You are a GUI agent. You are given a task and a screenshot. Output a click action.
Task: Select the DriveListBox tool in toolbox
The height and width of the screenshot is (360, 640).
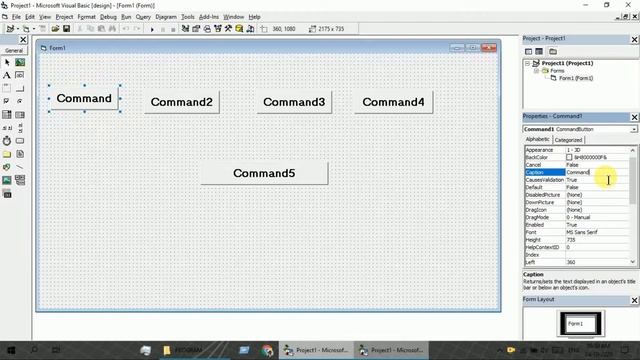click(20, 141)
